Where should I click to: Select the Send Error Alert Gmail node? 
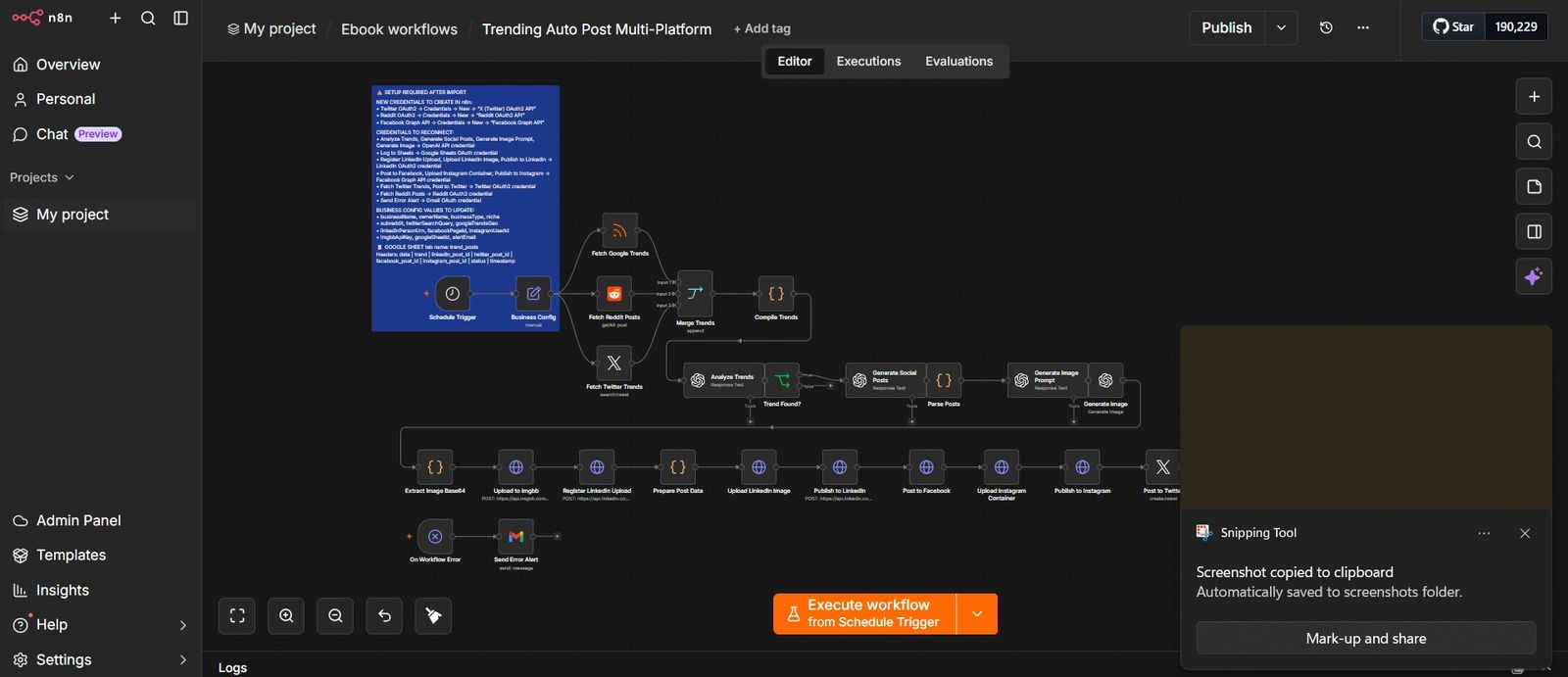(516, 536)
